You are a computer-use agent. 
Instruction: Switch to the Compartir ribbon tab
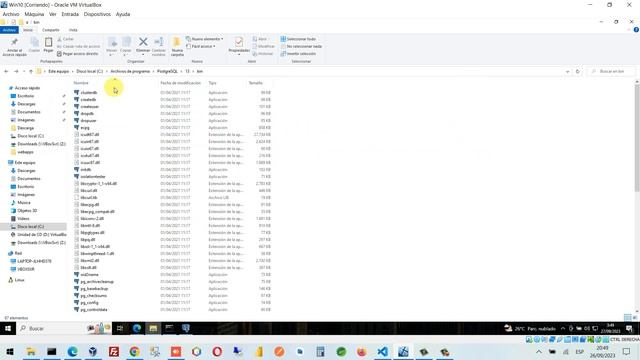coord(51,30)
